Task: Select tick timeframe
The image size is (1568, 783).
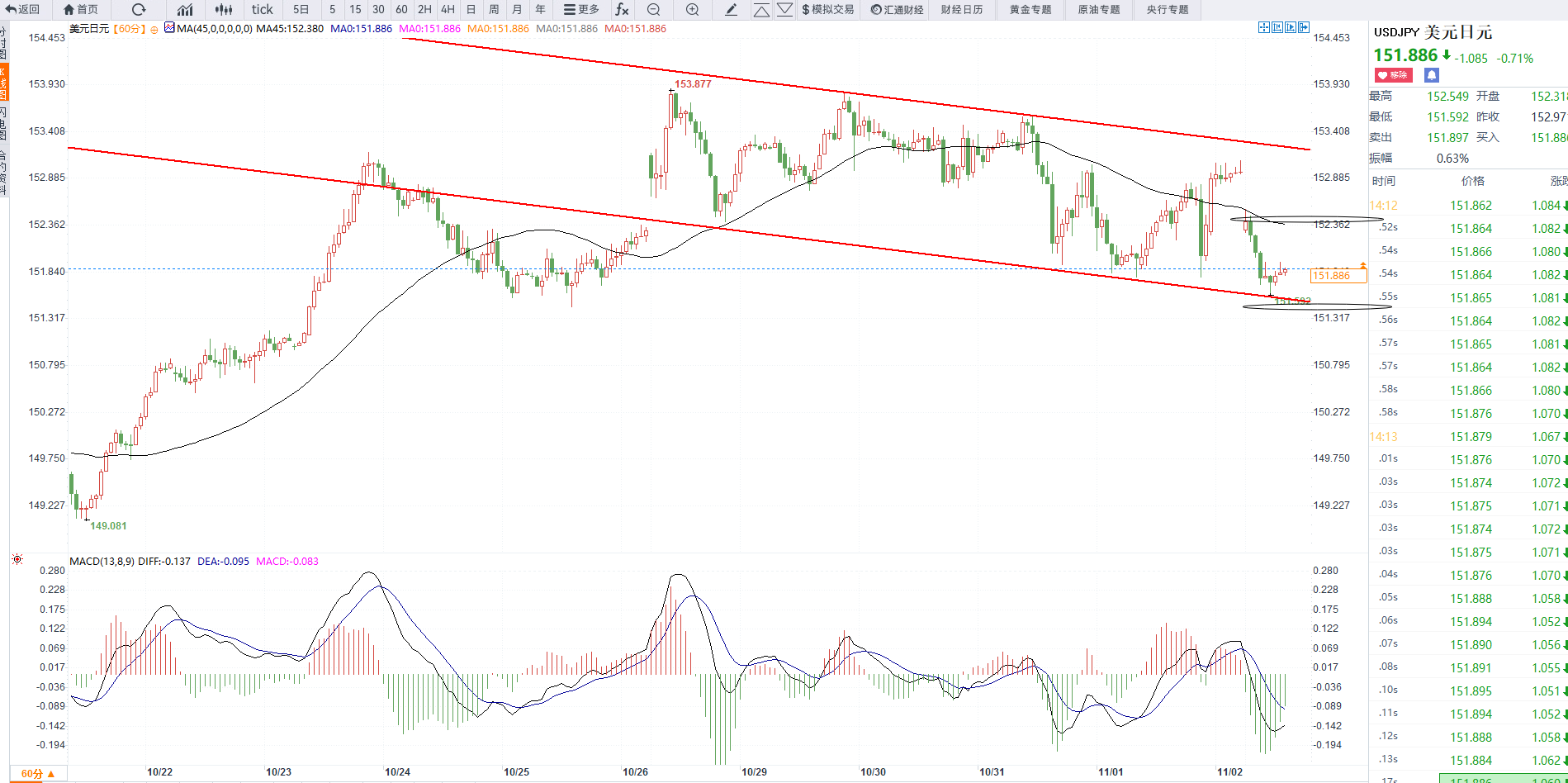Action: (x=262, y=9)
